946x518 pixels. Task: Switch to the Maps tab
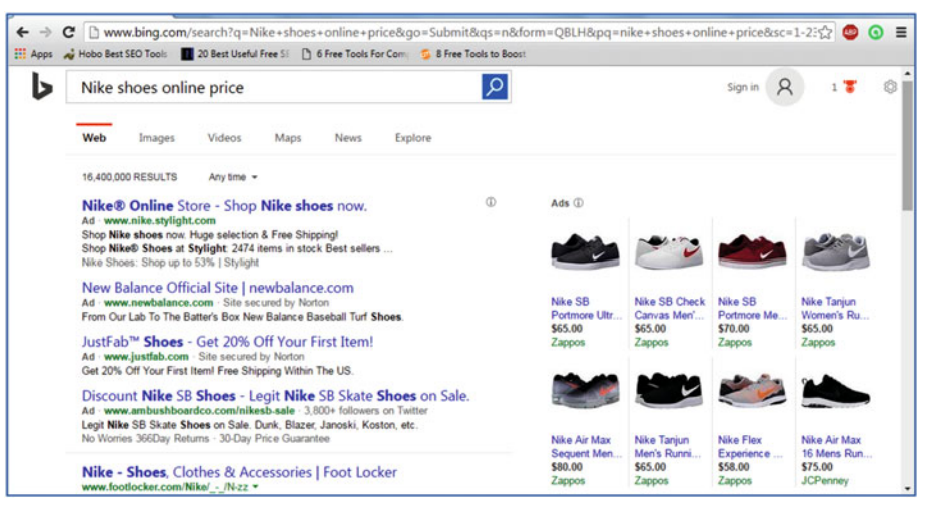coord(288,137)
